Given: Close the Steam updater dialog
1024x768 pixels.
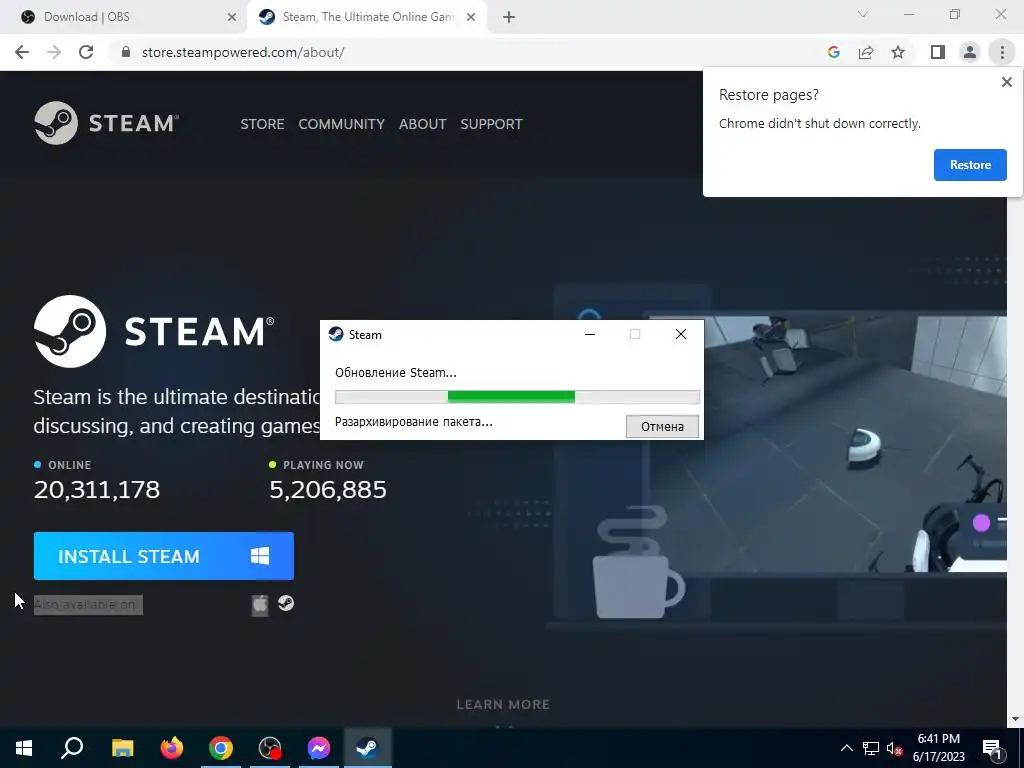Looking at the screenshot, I should pos(680,334).
